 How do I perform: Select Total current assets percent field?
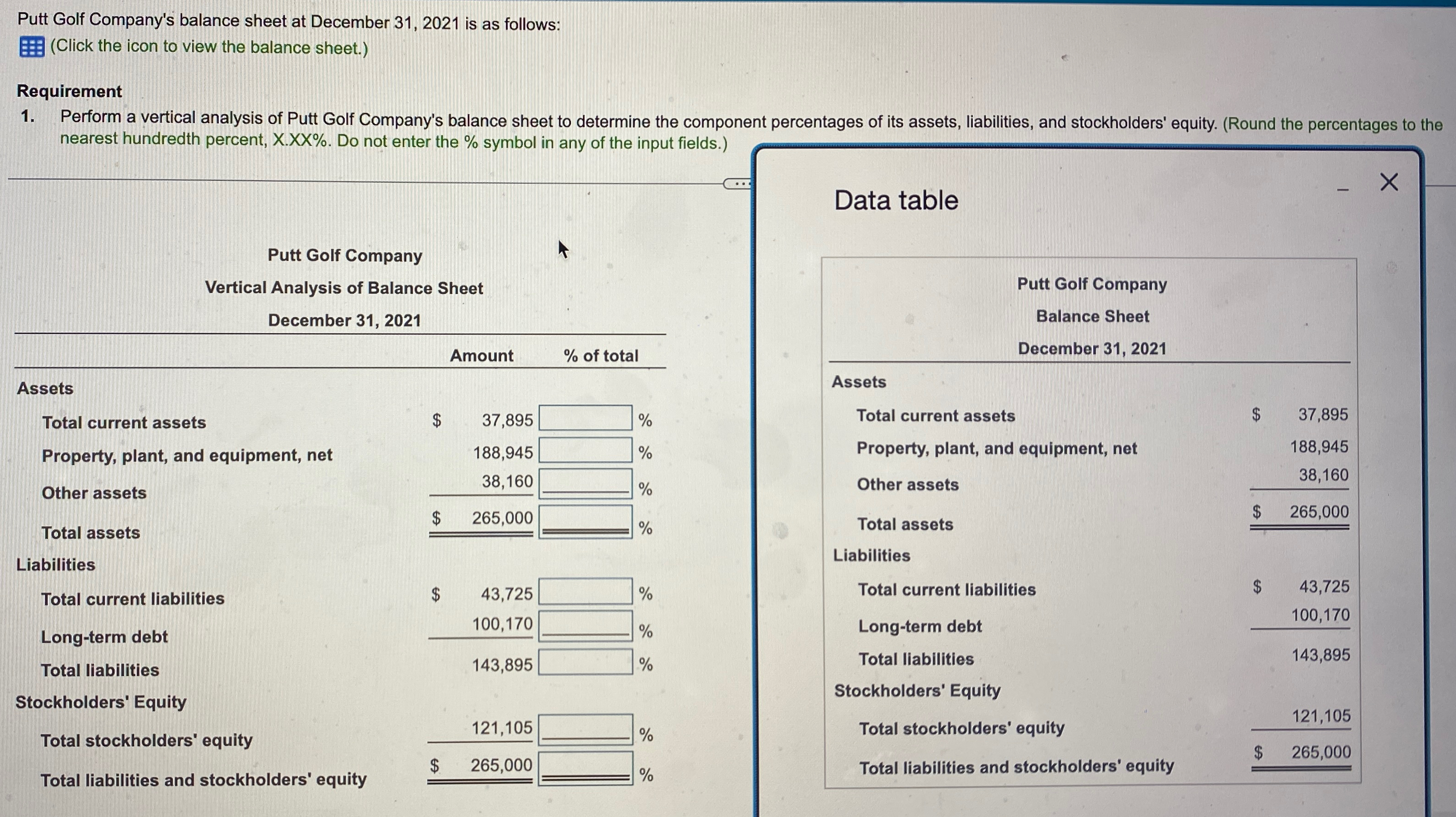585,419
